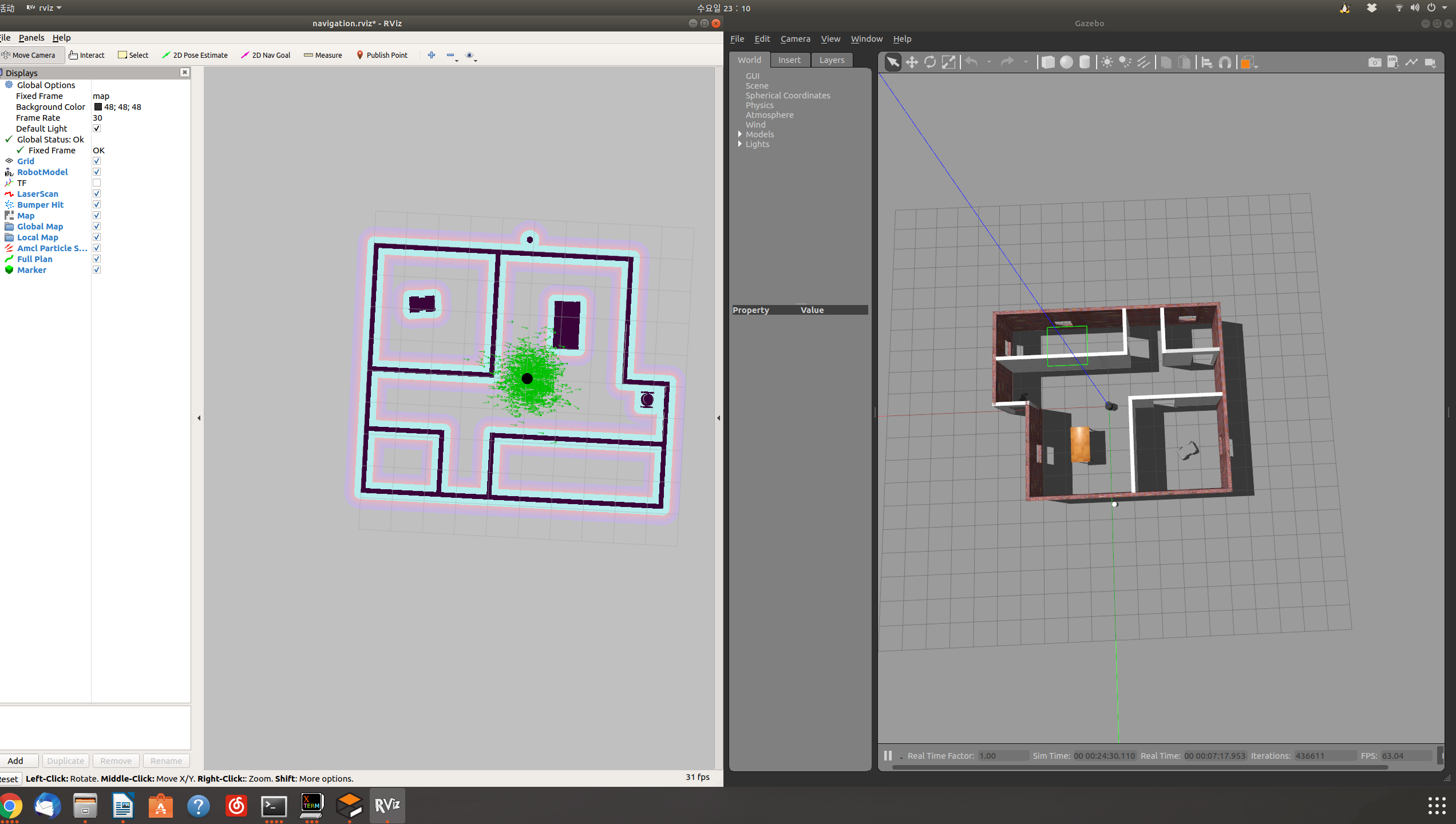Activate the Measure tool in RViz
This screenshot has height=824, width=1456.
pyautogui.click(x=323, y=55)
